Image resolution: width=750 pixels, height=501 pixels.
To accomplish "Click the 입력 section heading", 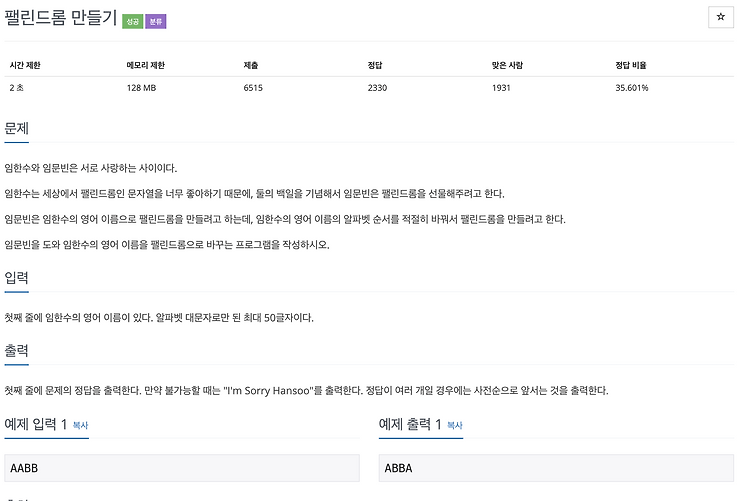I will coord(17,278).
